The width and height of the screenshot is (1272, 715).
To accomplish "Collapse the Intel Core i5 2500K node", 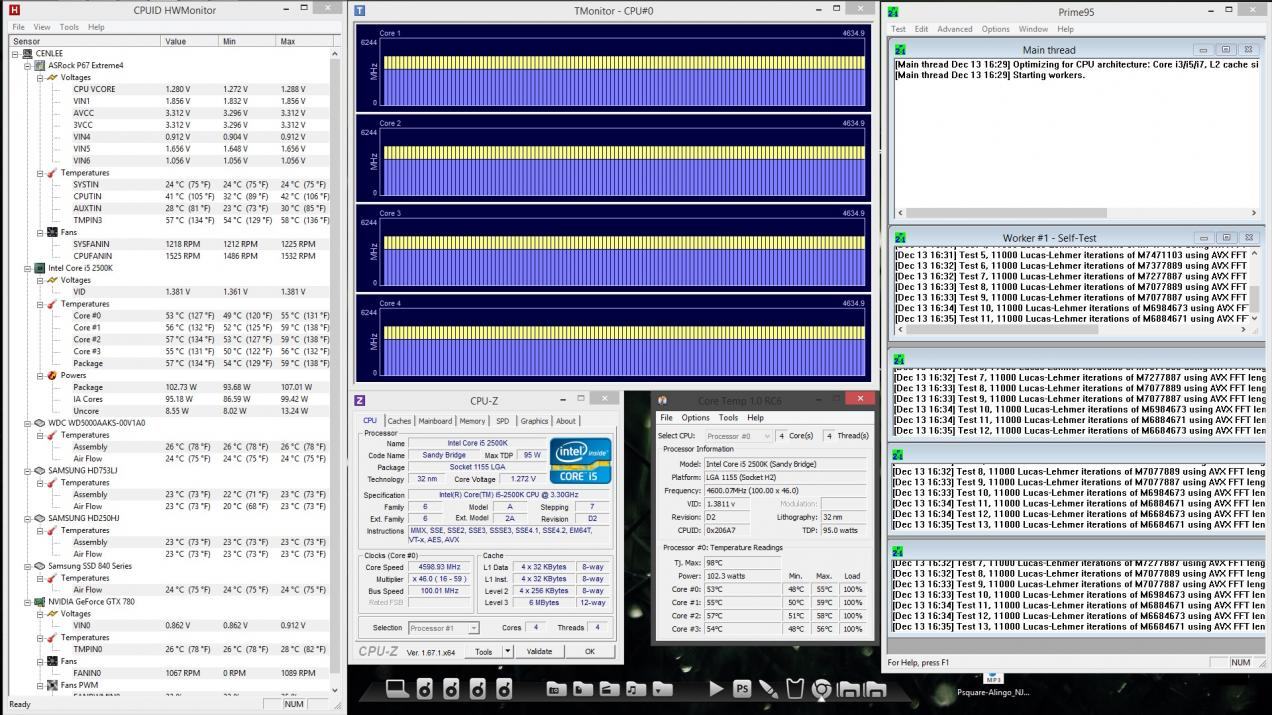I will (x=28, y=268).
